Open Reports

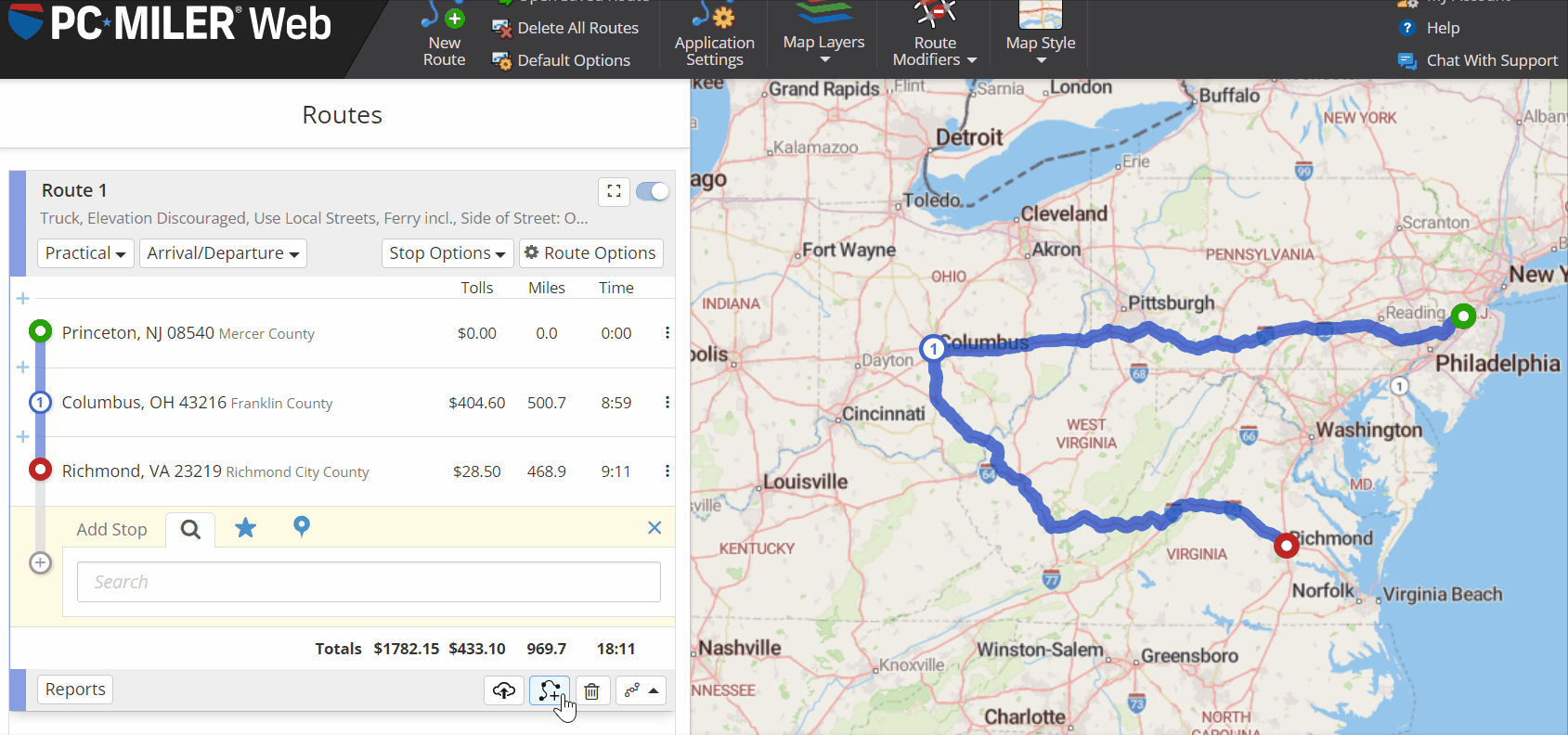click(75, 690)
